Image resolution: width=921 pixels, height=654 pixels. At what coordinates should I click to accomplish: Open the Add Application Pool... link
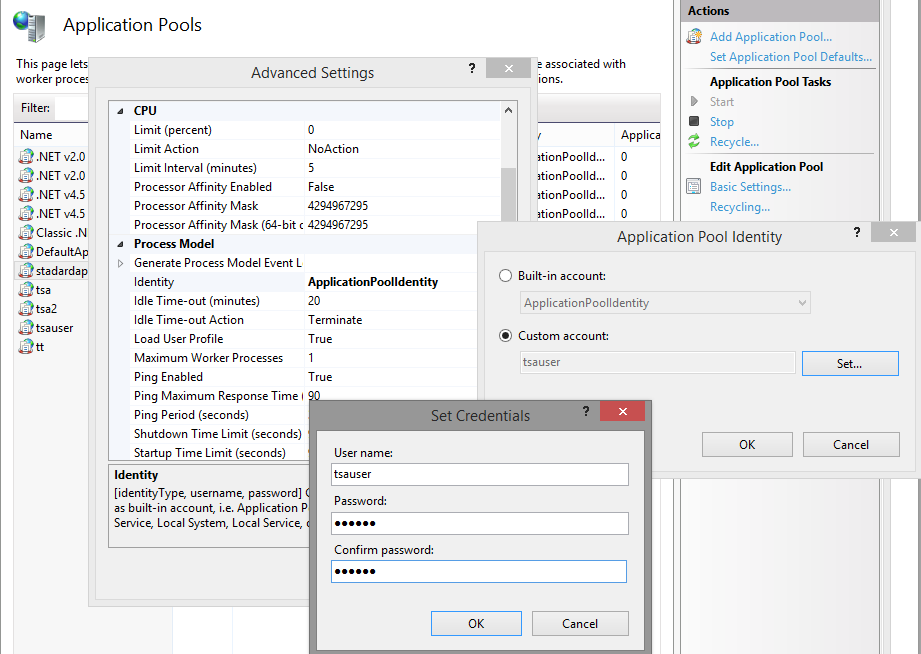pos(771,36)
